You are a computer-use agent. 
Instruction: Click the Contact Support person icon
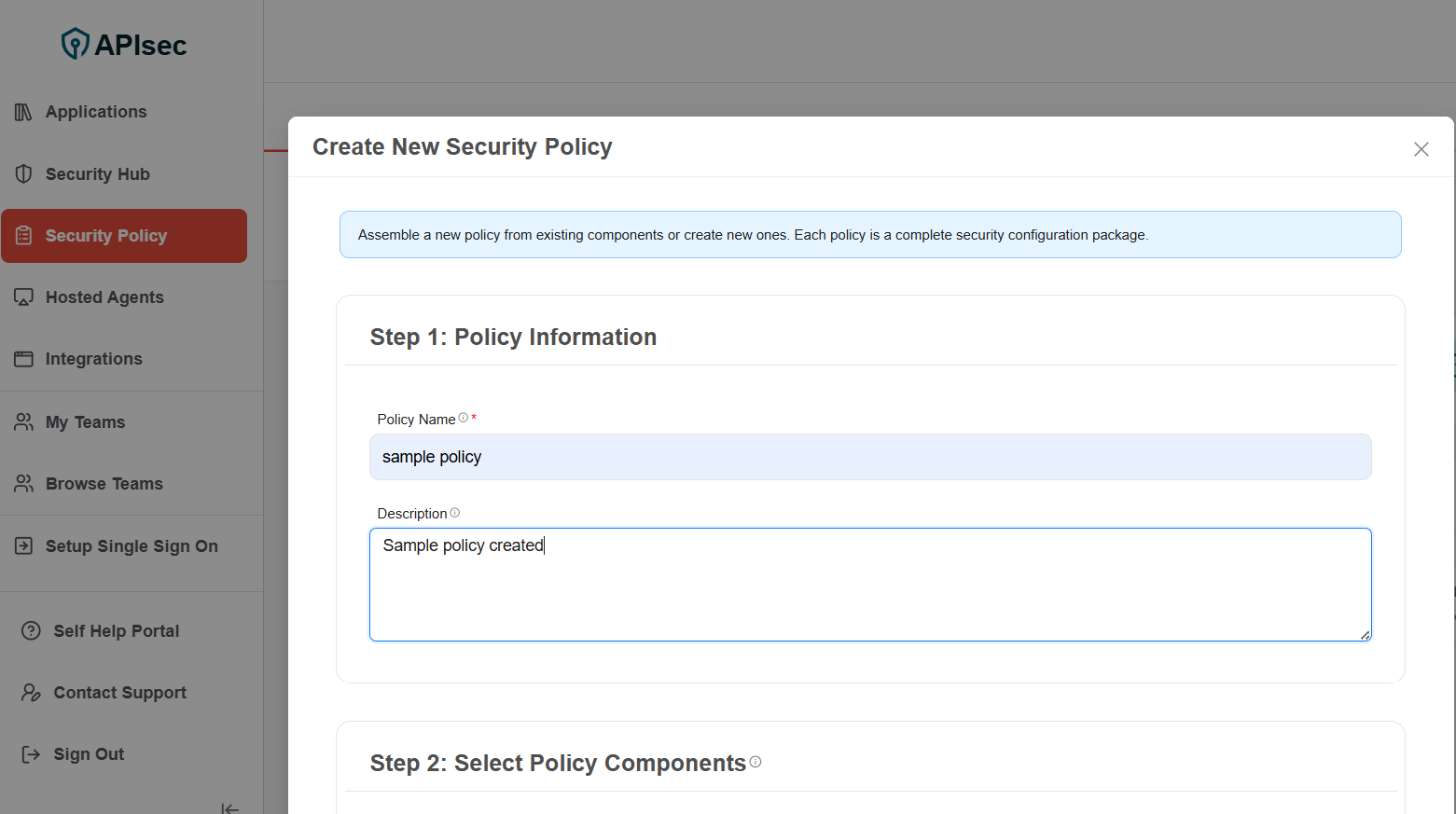[x=31, y=692]
